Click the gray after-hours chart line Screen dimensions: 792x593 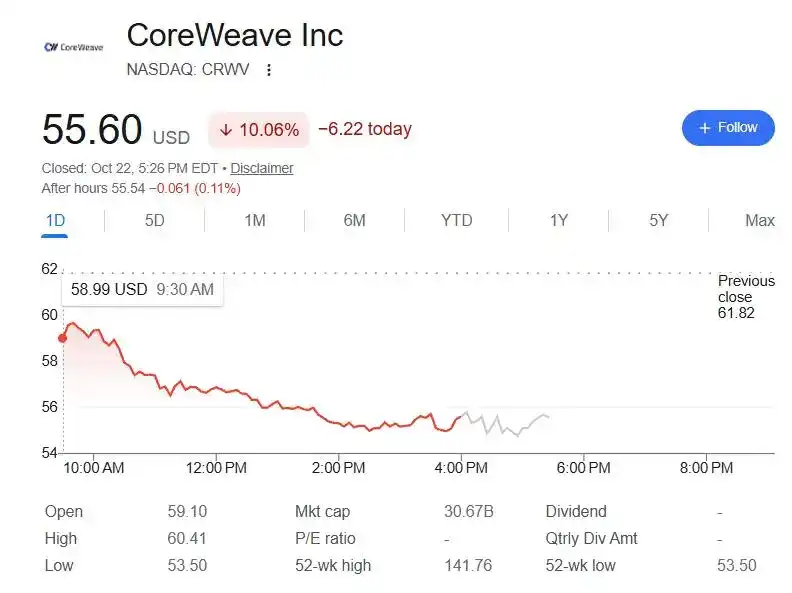505,423
